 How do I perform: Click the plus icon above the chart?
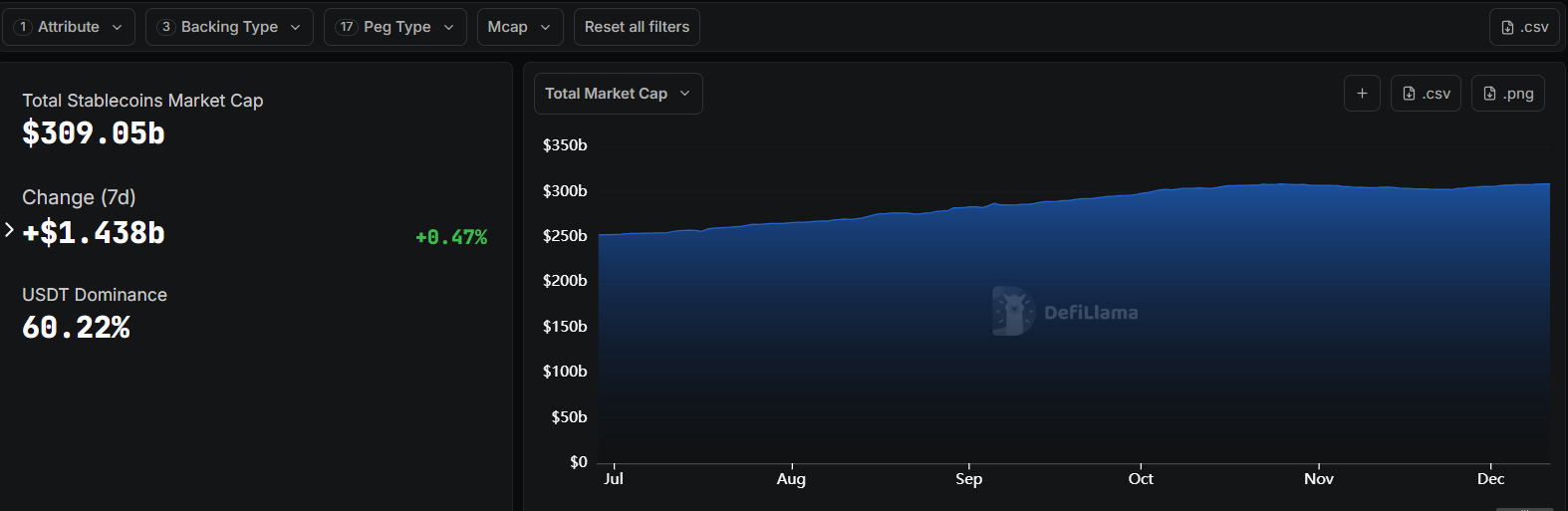[1362, 94]
